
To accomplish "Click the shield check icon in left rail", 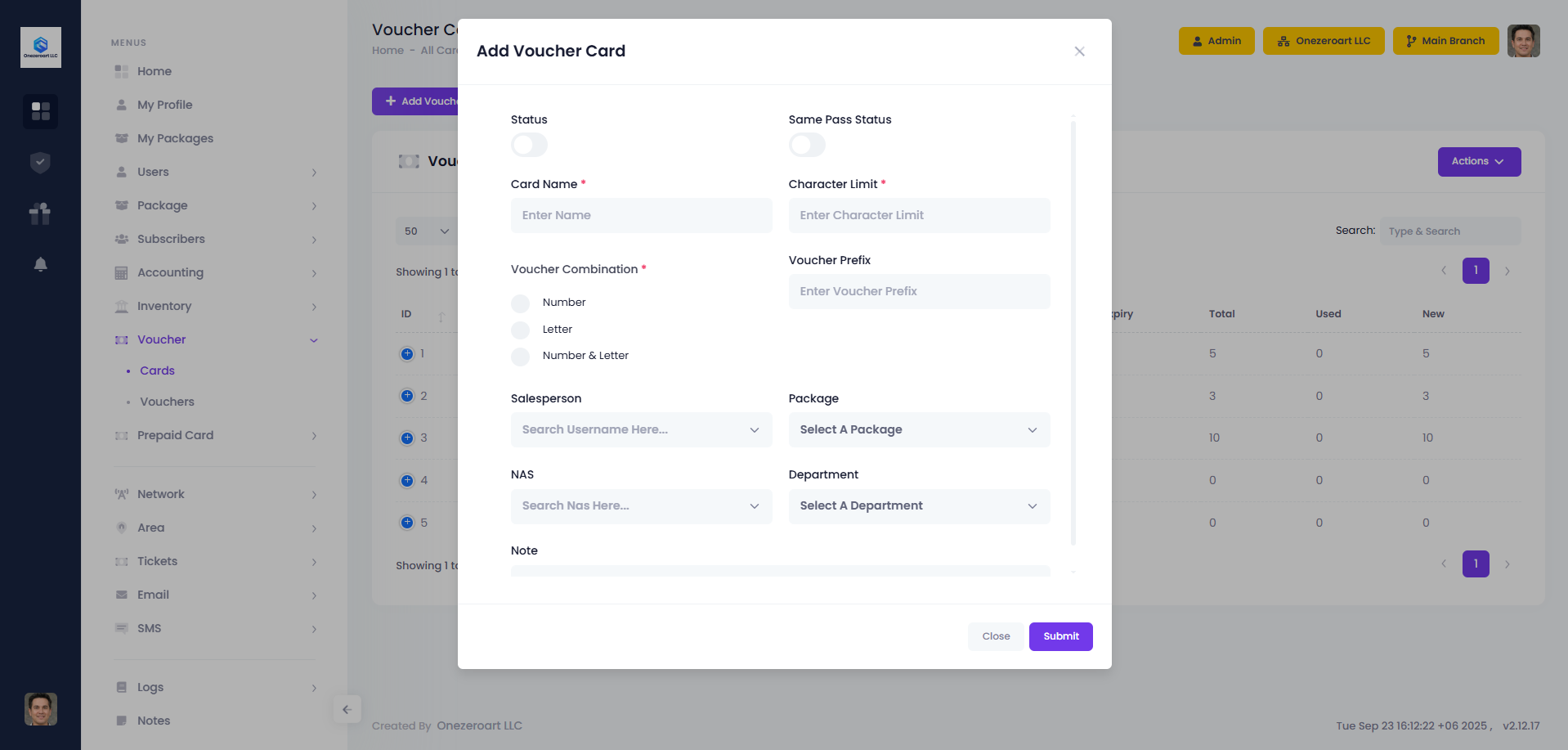I will coord(40,163).
